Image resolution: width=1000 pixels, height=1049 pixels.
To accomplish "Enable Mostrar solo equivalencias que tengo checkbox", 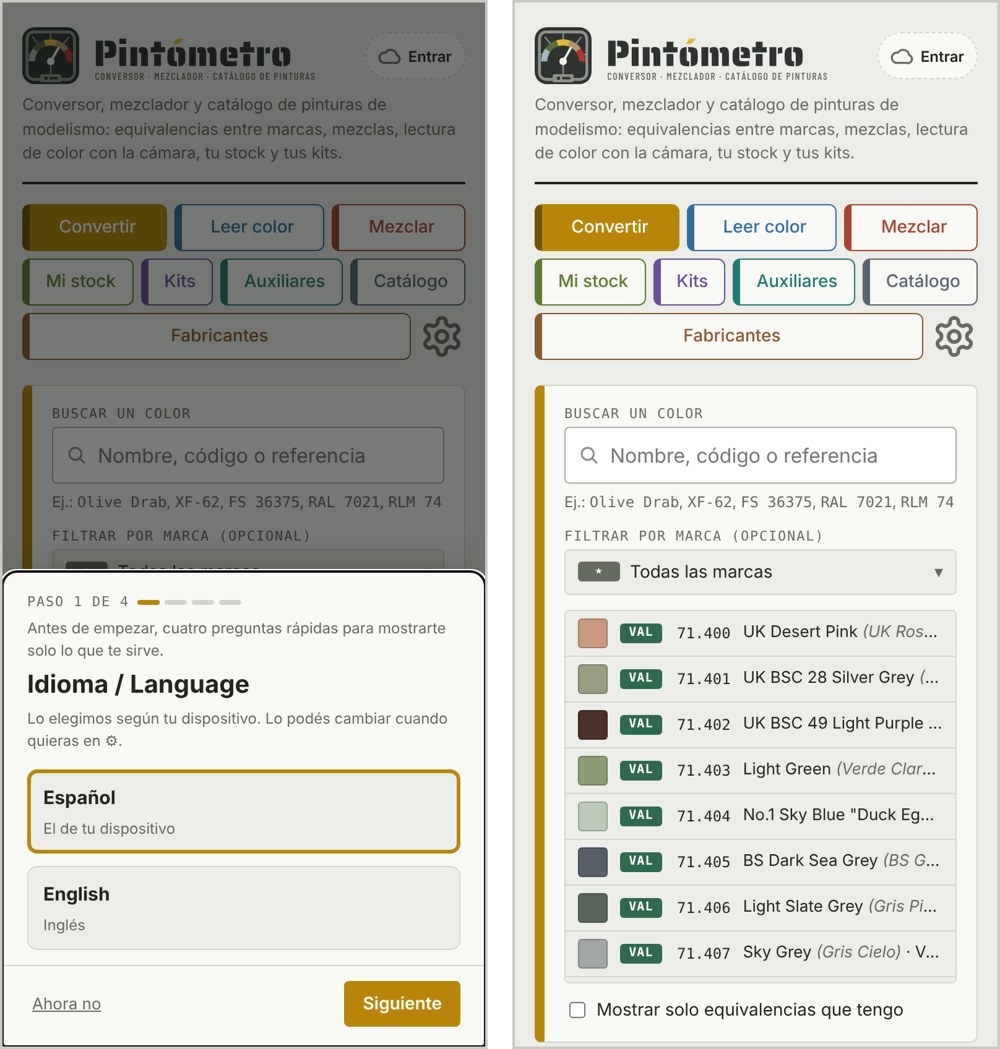I will pos(577,1010).
